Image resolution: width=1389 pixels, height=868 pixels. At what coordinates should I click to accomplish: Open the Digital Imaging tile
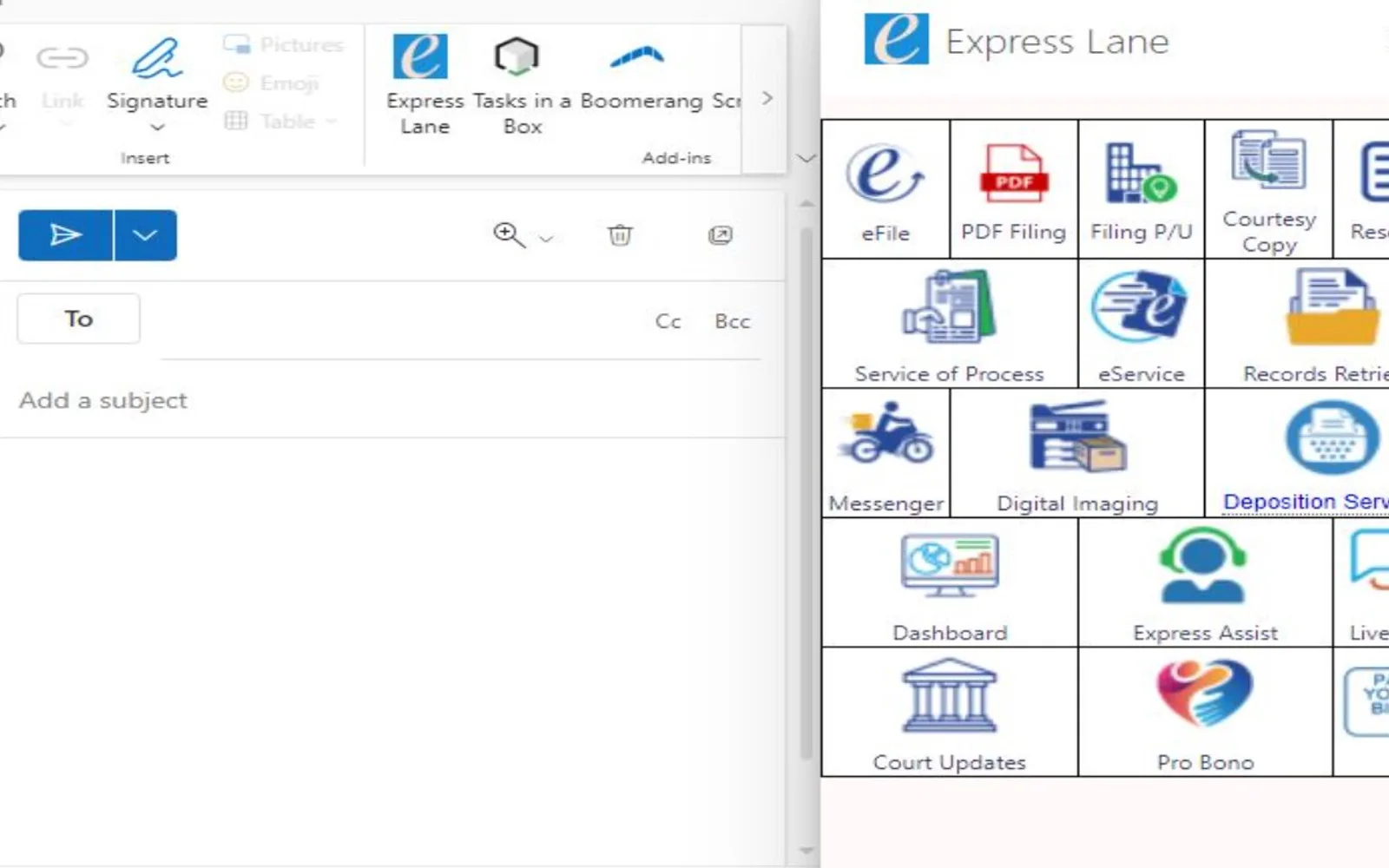coord(1077,453)
